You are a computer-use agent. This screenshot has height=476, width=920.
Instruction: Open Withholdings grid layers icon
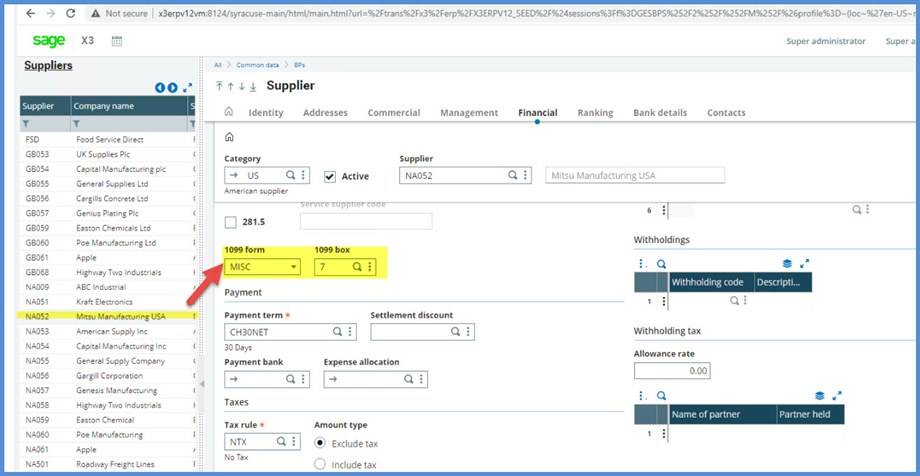click(787, 264)
